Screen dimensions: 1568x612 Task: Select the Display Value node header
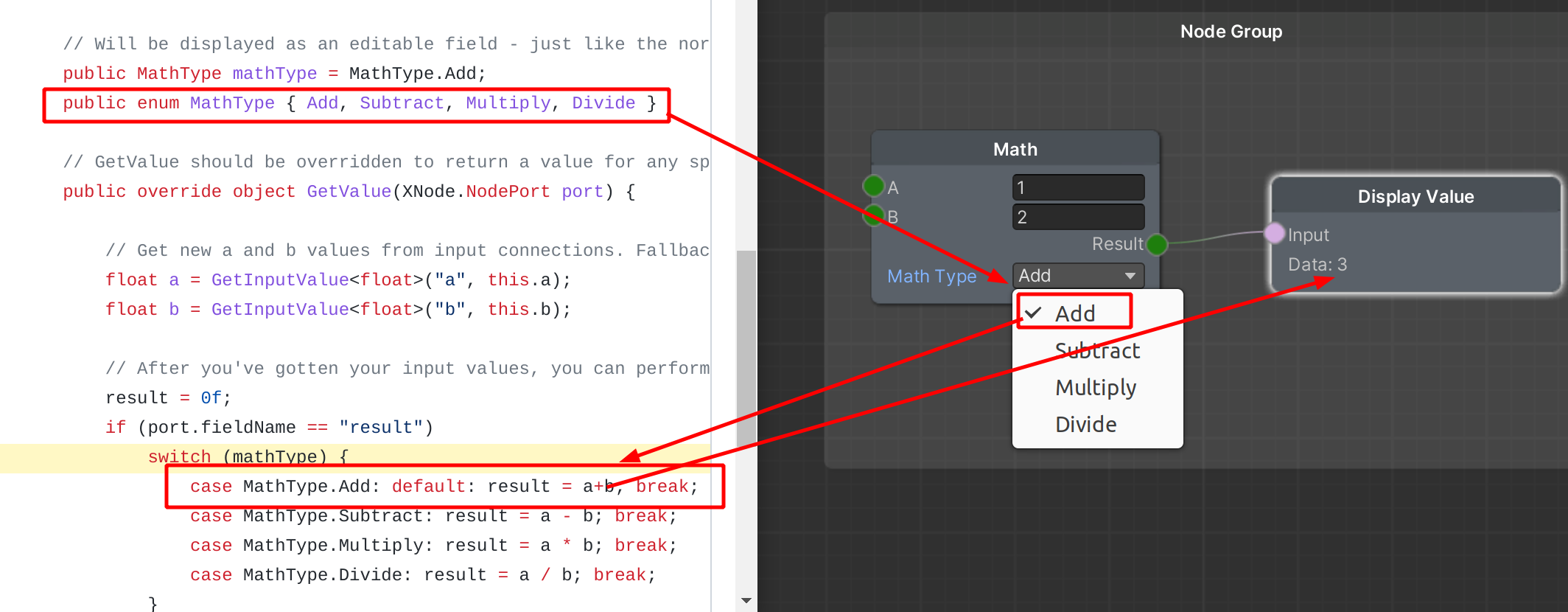coord(1415,197)
